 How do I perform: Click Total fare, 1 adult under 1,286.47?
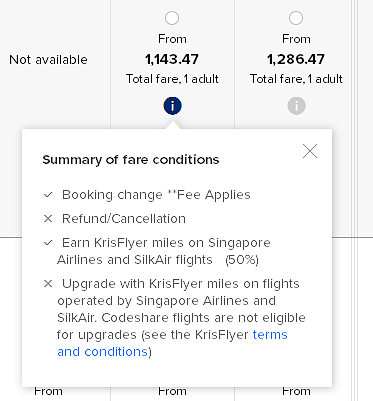point(296,79)
